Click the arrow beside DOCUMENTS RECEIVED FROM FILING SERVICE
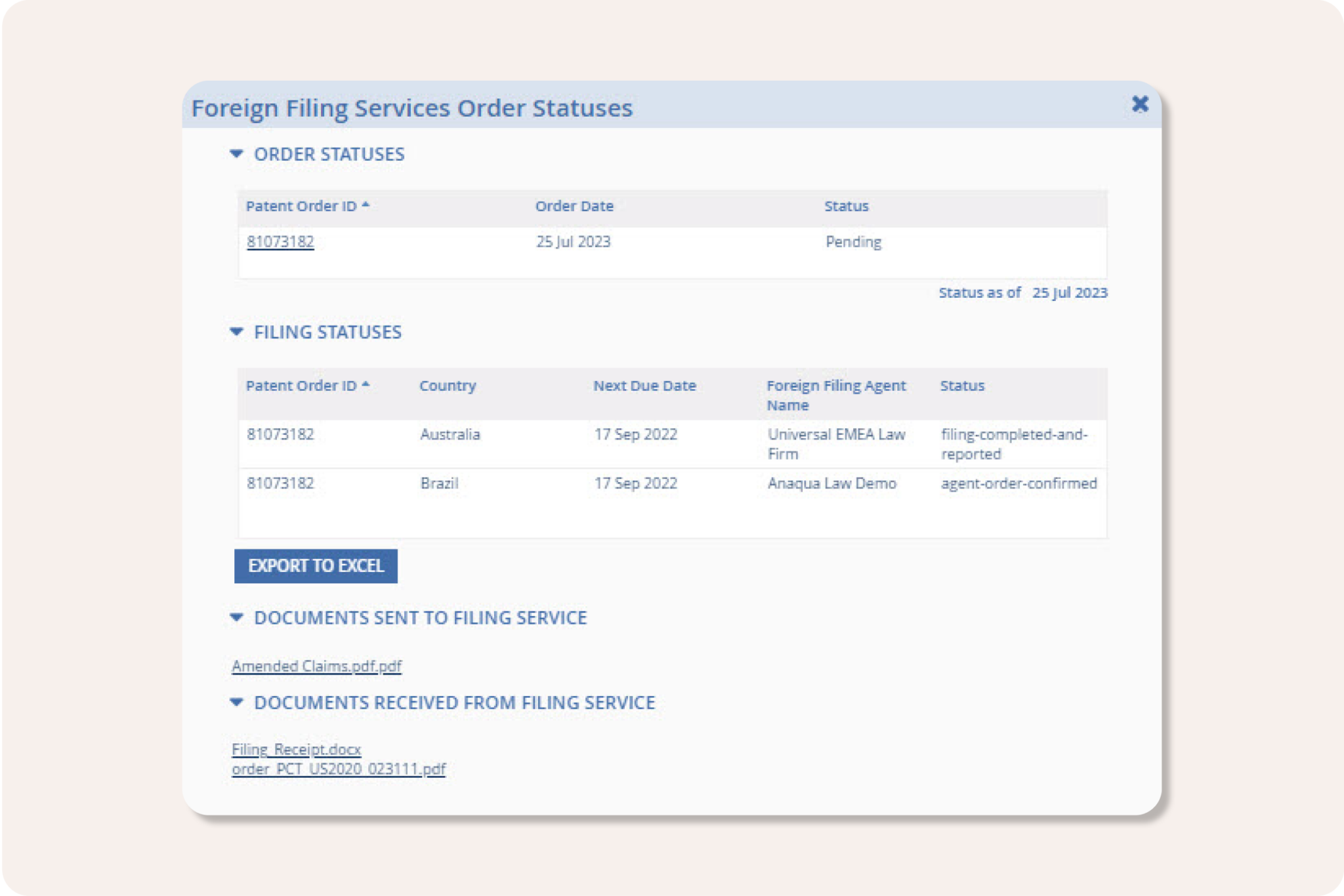Screen dimensions: 1344x896 tap(238, 702)
